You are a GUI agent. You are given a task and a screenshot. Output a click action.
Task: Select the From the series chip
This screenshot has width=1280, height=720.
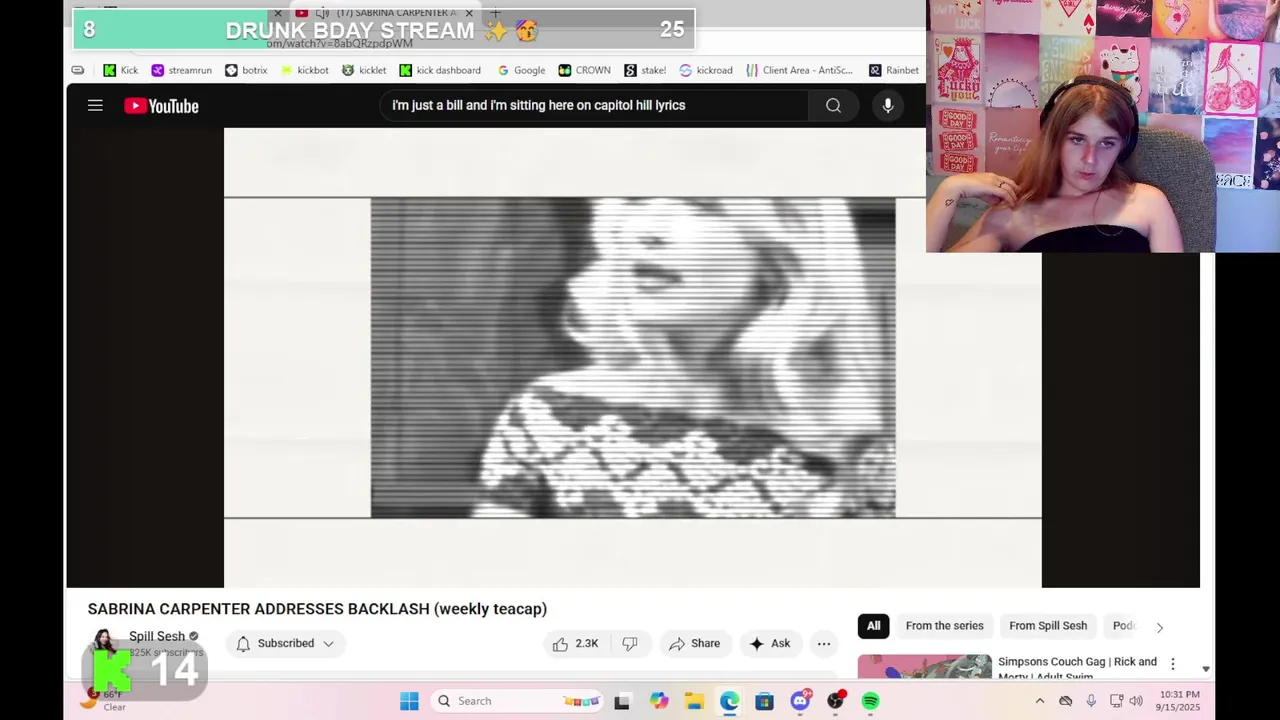click(944, 626)
